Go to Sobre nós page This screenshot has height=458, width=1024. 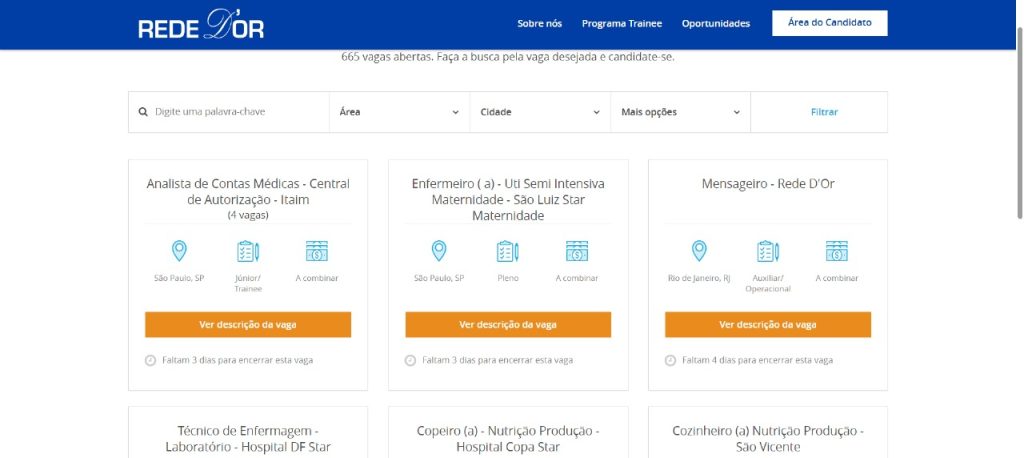point(539,24)
